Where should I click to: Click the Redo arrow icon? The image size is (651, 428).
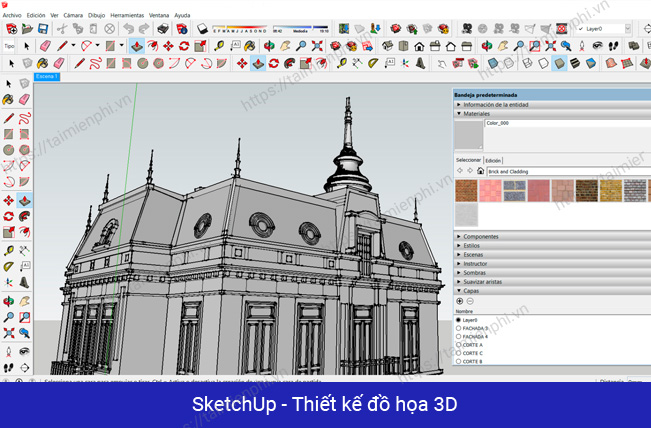[x=144, y=29]
